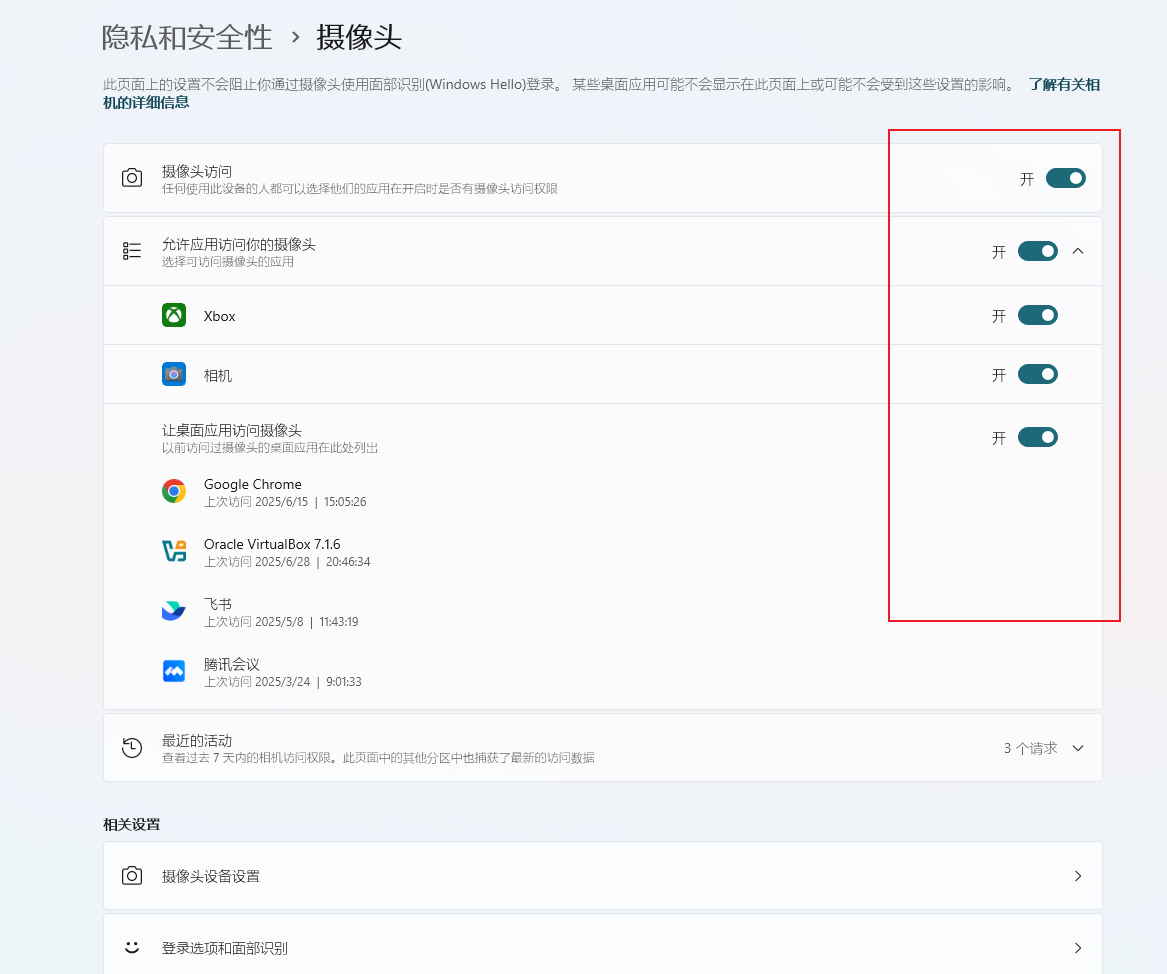The image size is (1167, 974).
Task: Click the 腾讯会议 app icon
Action: click(174, 671)
